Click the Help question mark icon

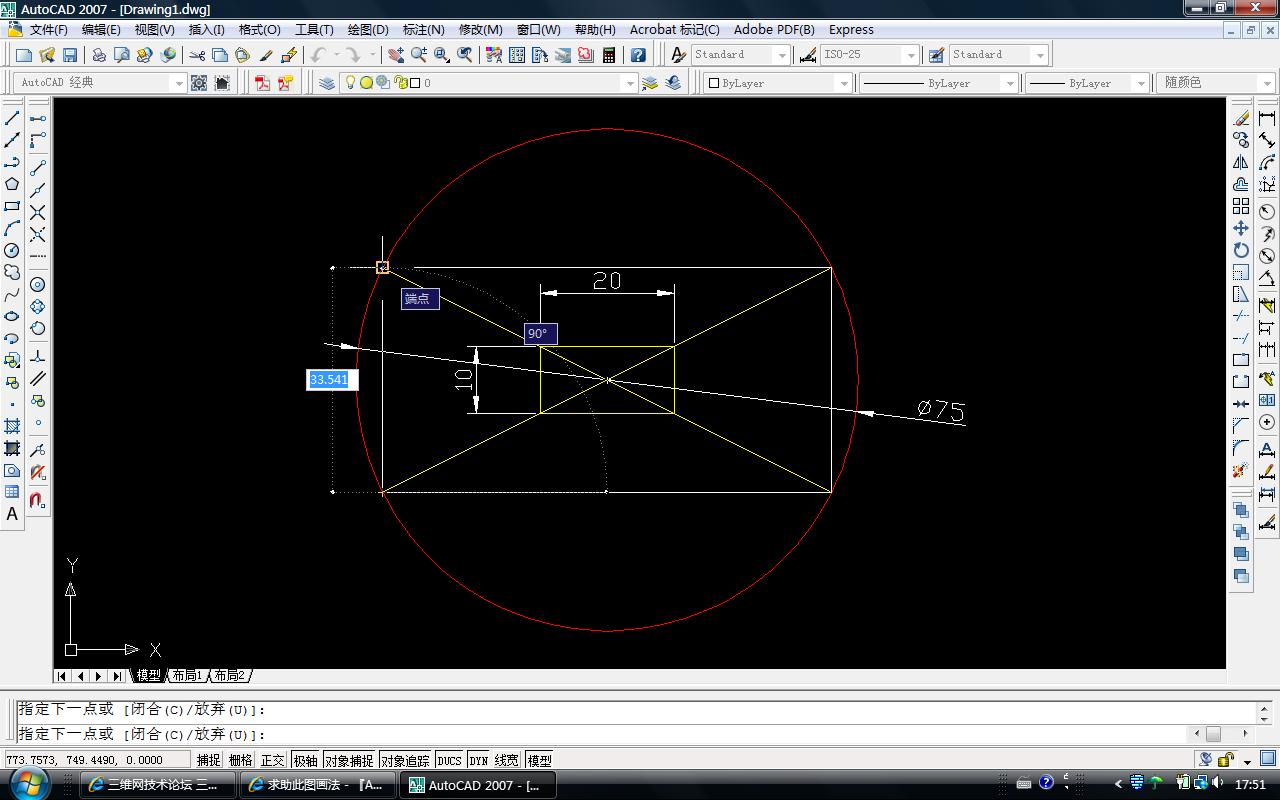638,55
